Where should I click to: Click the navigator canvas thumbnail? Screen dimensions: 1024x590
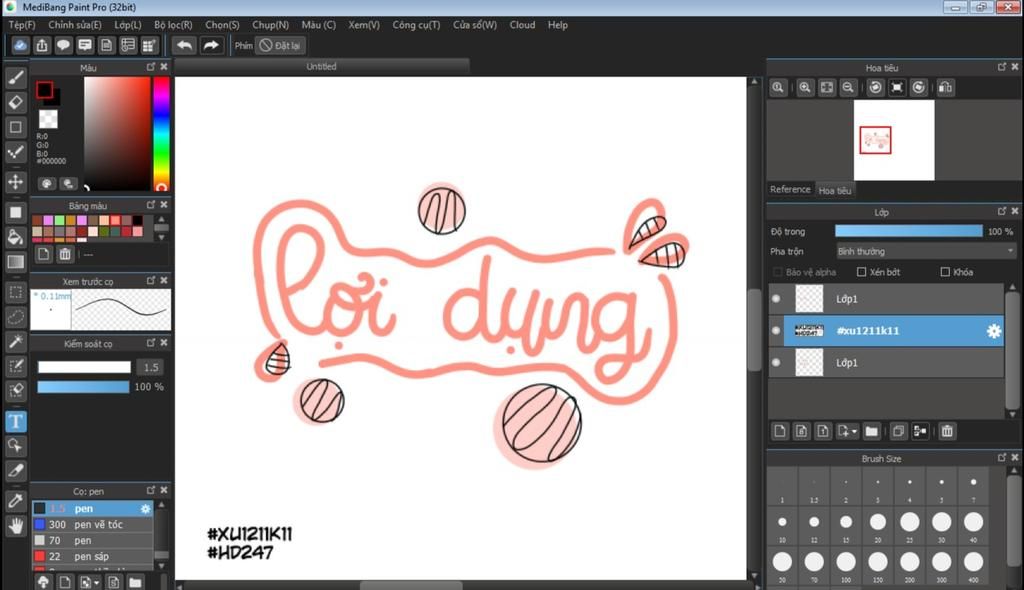pyautogui.click(x=894, y=140)
